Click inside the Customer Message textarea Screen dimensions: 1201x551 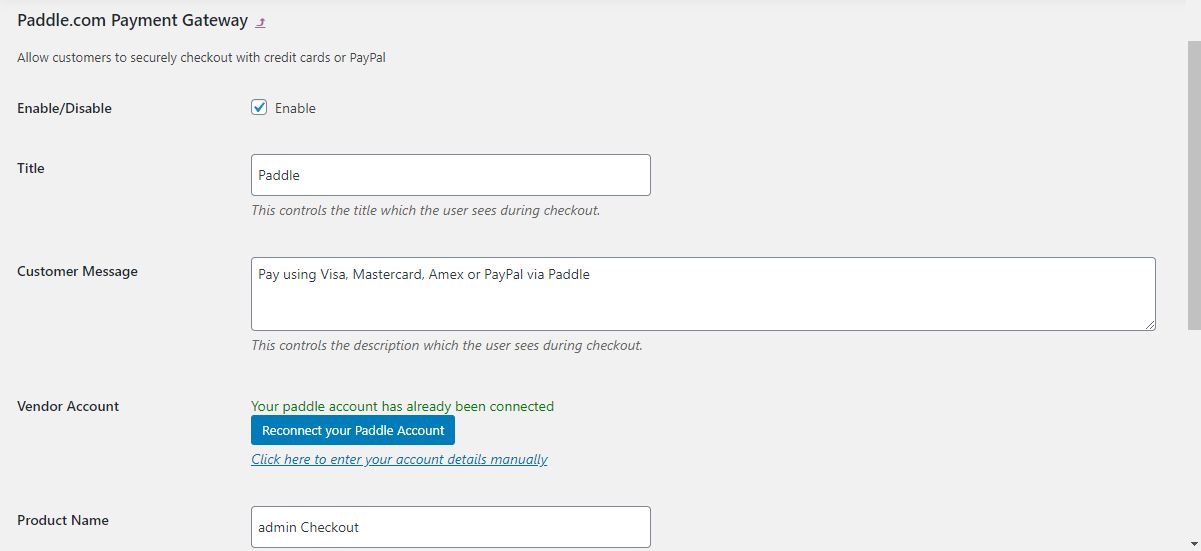click(x=703, y=294)
